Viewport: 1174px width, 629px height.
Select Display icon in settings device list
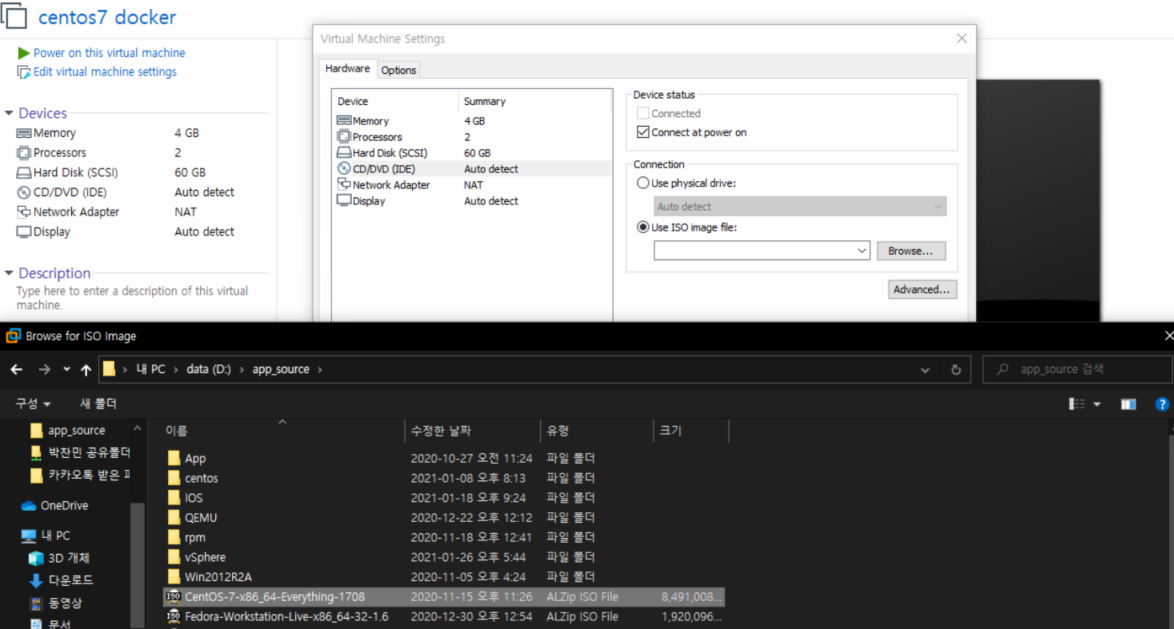(344, 201)
